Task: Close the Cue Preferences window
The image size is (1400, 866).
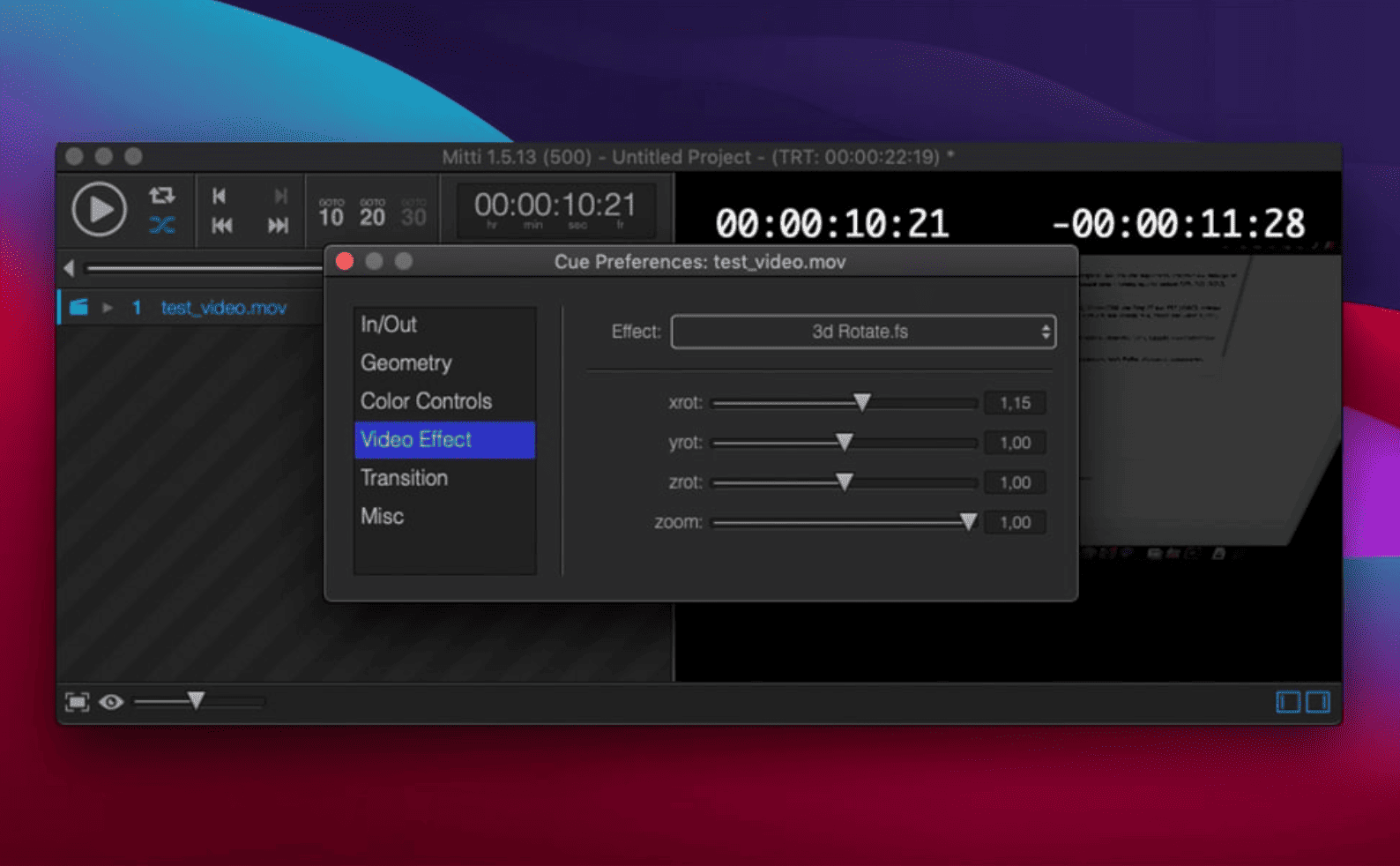Action: (x=345, y=261)
